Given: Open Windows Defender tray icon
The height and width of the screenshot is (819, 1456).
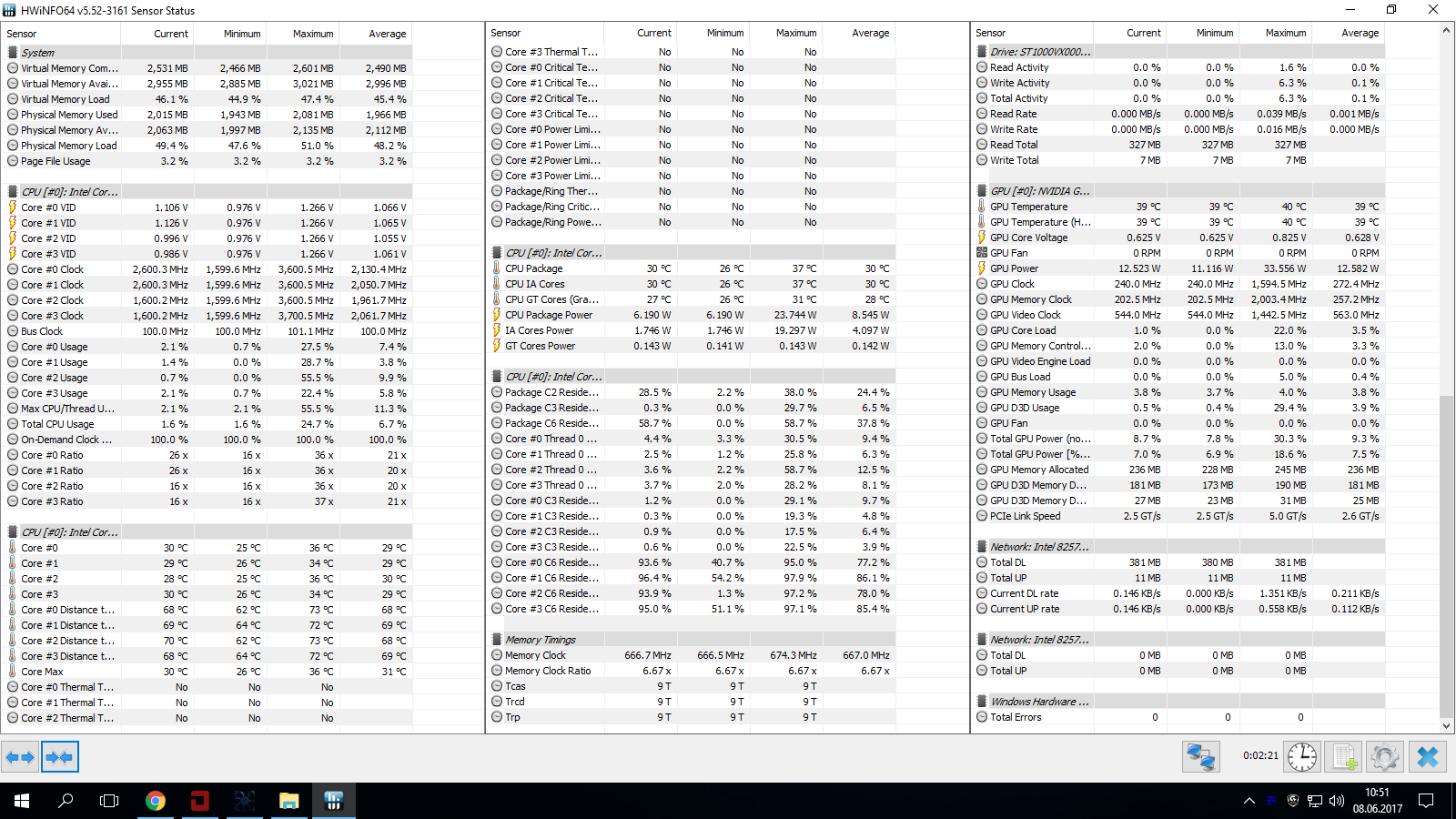Looking at the screenshot, I should [x=1293, y=801].
